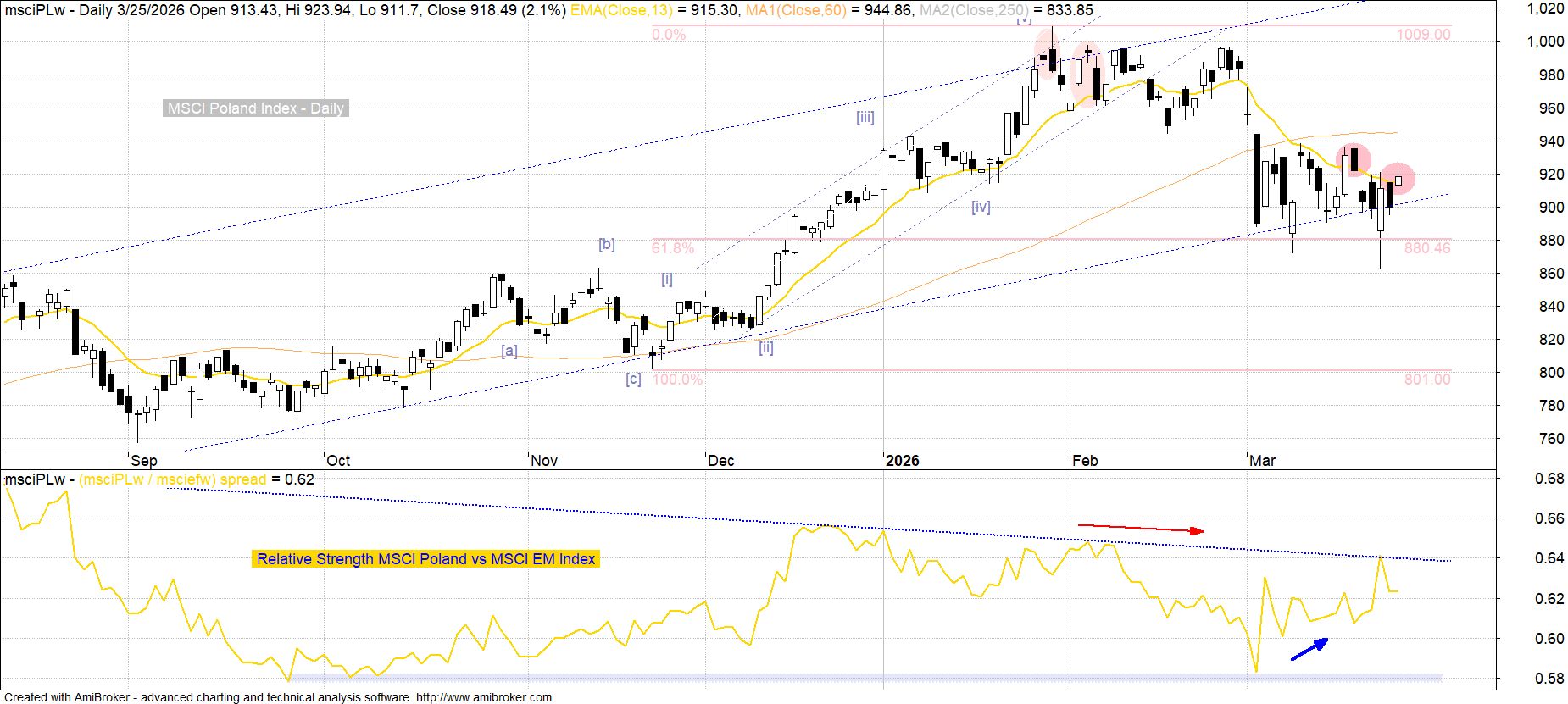Screen dimensions: 1568x704
Task: Click the [a] wave label
Action: pyautogui.click(x=509, y=351)
